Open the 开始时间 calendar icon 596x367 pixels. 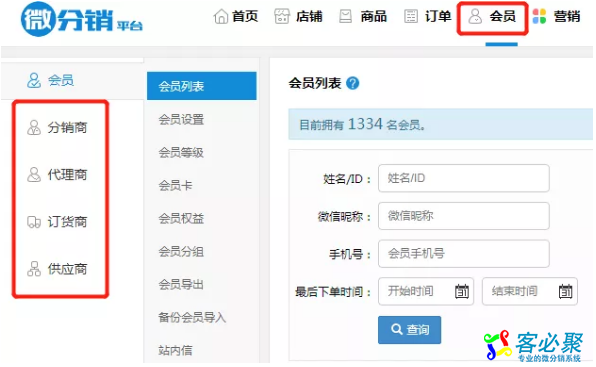462,291
